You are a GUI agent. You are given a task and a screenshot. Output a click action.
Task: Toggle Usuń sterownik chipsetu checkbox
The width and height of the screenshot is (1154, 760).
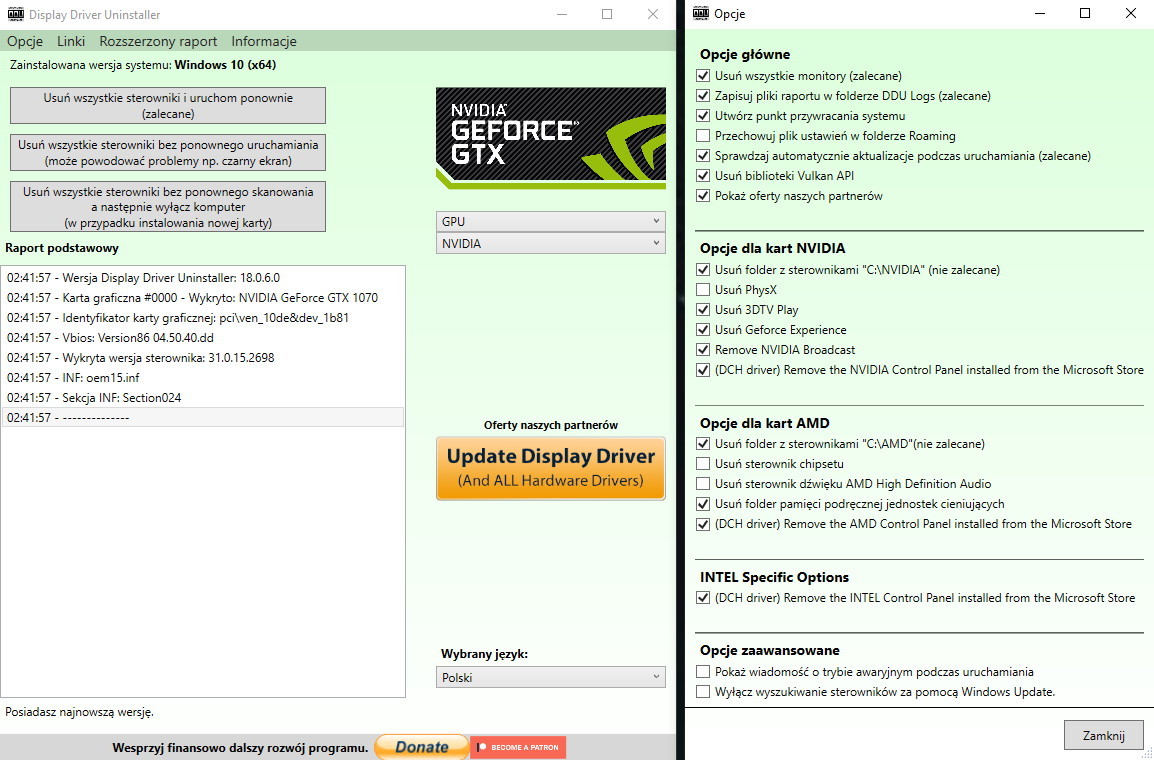[x=704, y=464]
